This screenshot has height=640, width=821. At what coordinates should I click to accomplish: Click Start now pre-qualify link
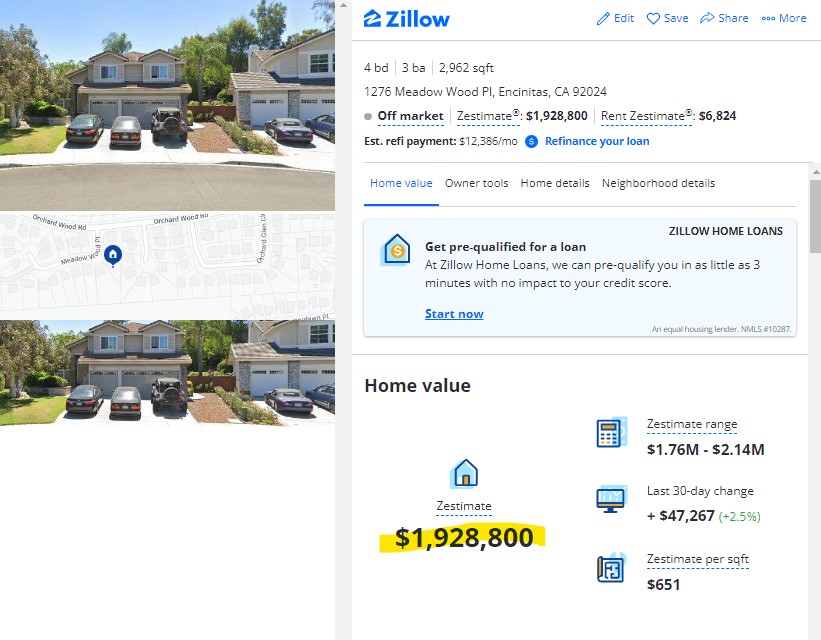click(x=454, y=314)
